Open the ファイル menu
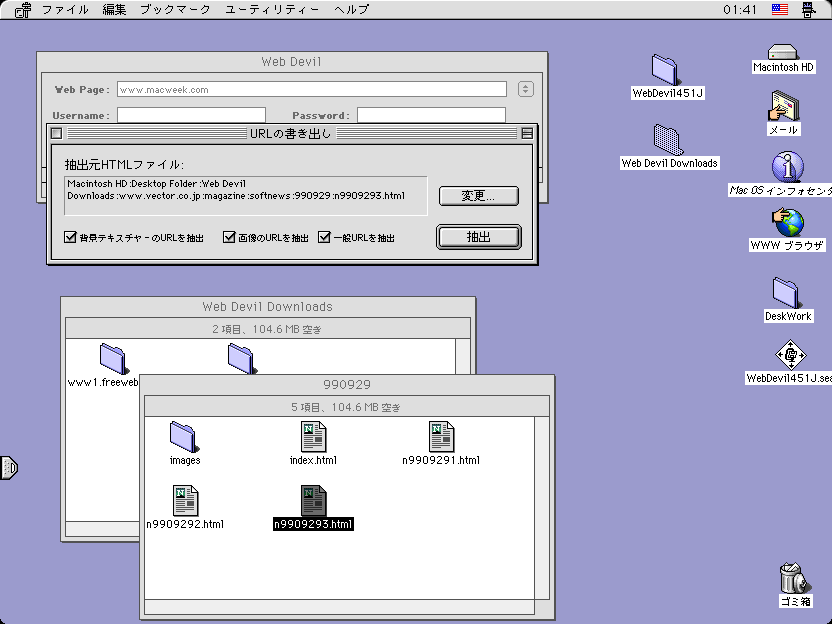The image size is (832, 624). [x=65, y=10]
